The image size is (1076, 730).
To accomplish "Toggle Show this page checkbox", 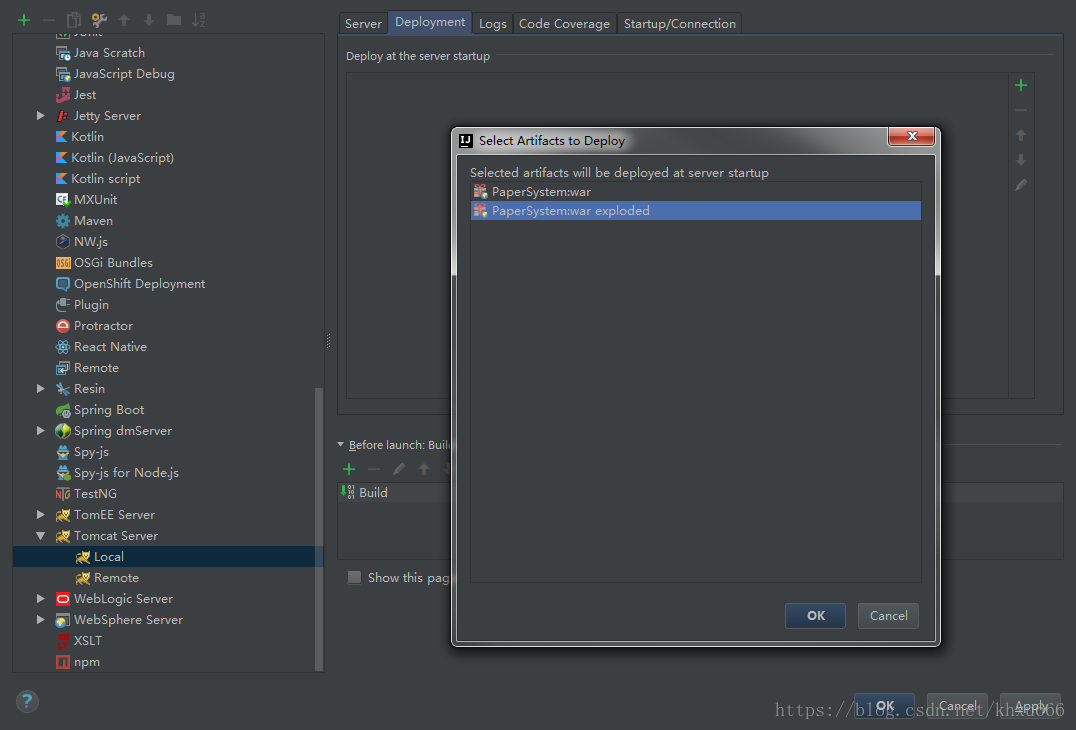I will click(x=354, y=578).
